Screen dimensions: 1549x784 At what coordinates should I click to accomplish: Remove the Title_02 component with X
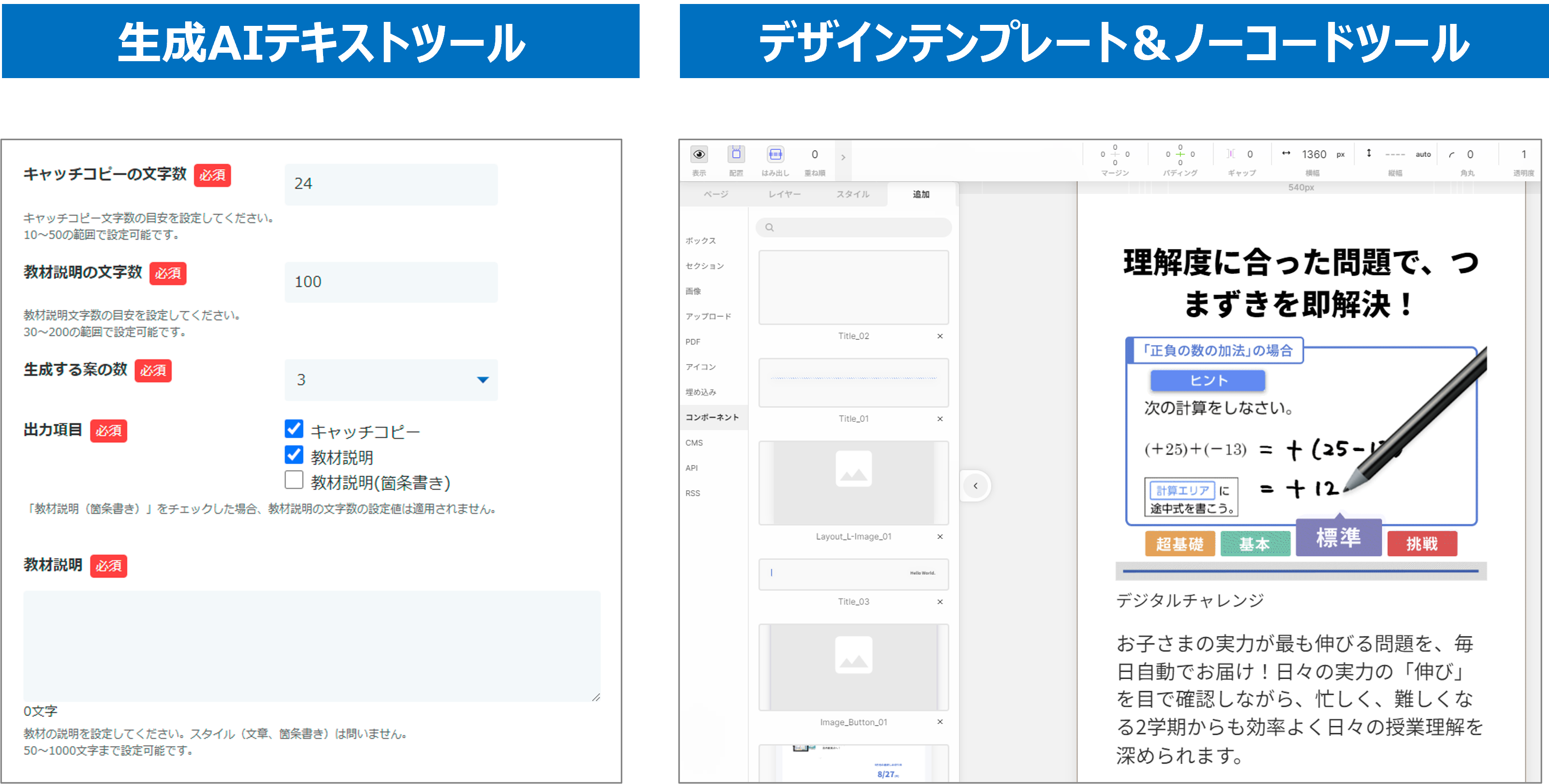(x=940, y=336)
